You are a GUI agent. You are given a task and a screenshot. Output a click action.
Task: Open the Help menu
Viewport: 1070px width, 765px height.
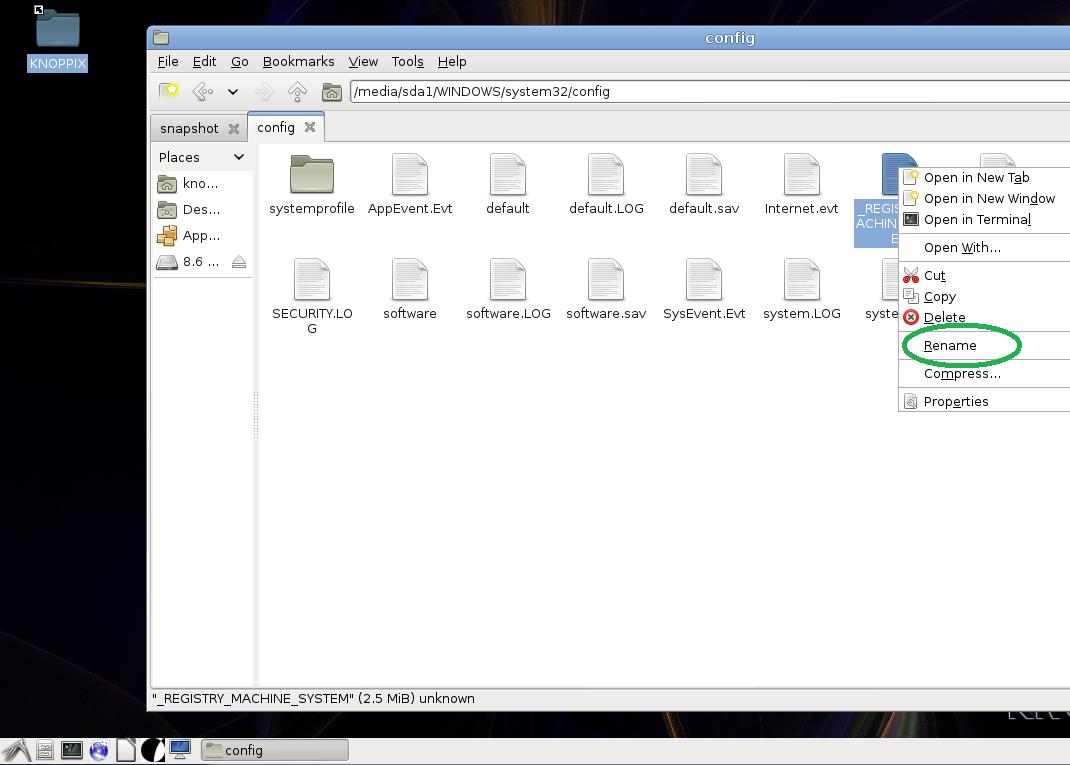click(452, 61)
